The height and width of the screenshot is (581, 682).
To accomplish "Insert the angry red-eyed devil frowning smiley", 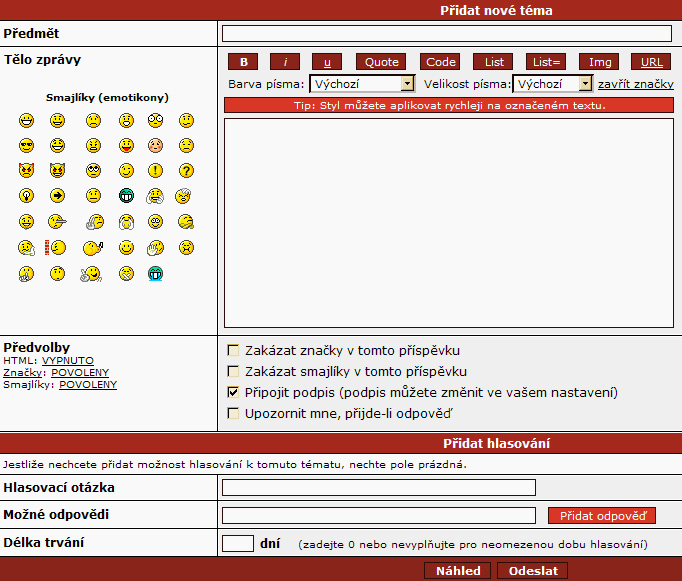I will (x=27, y=170).
